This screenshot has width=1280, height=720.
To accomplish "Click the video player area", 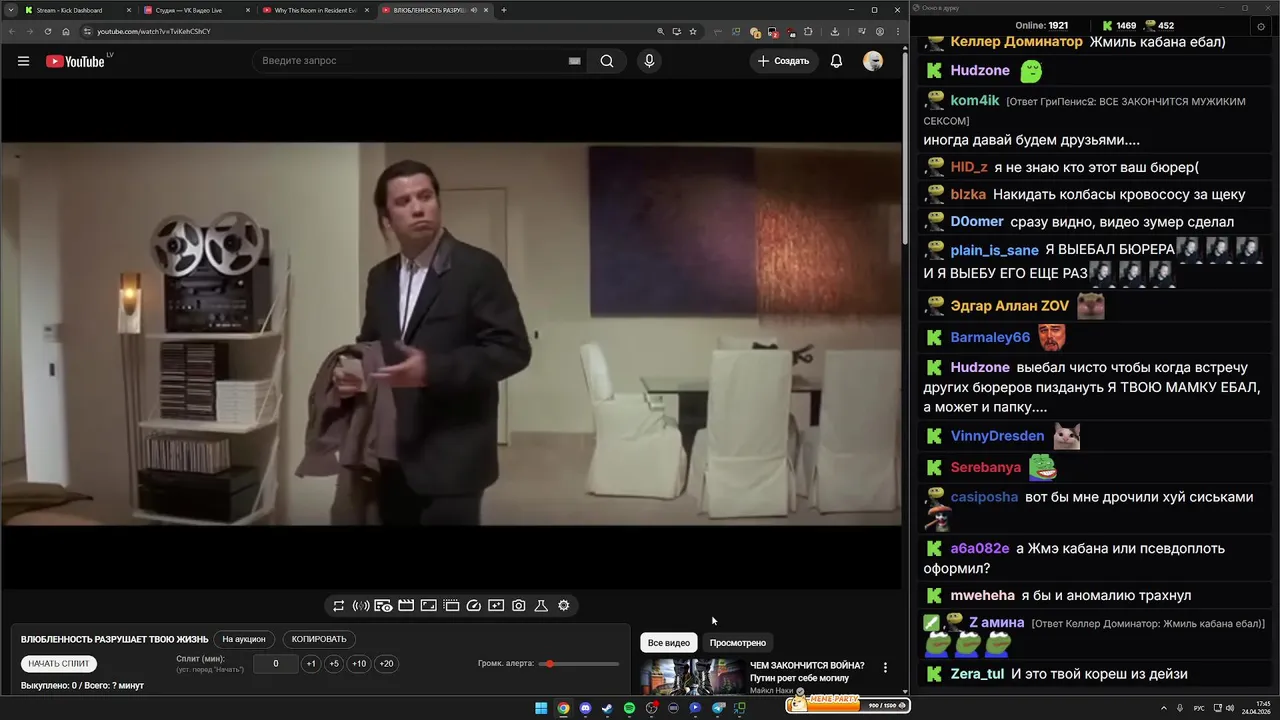I will [451, 334].
